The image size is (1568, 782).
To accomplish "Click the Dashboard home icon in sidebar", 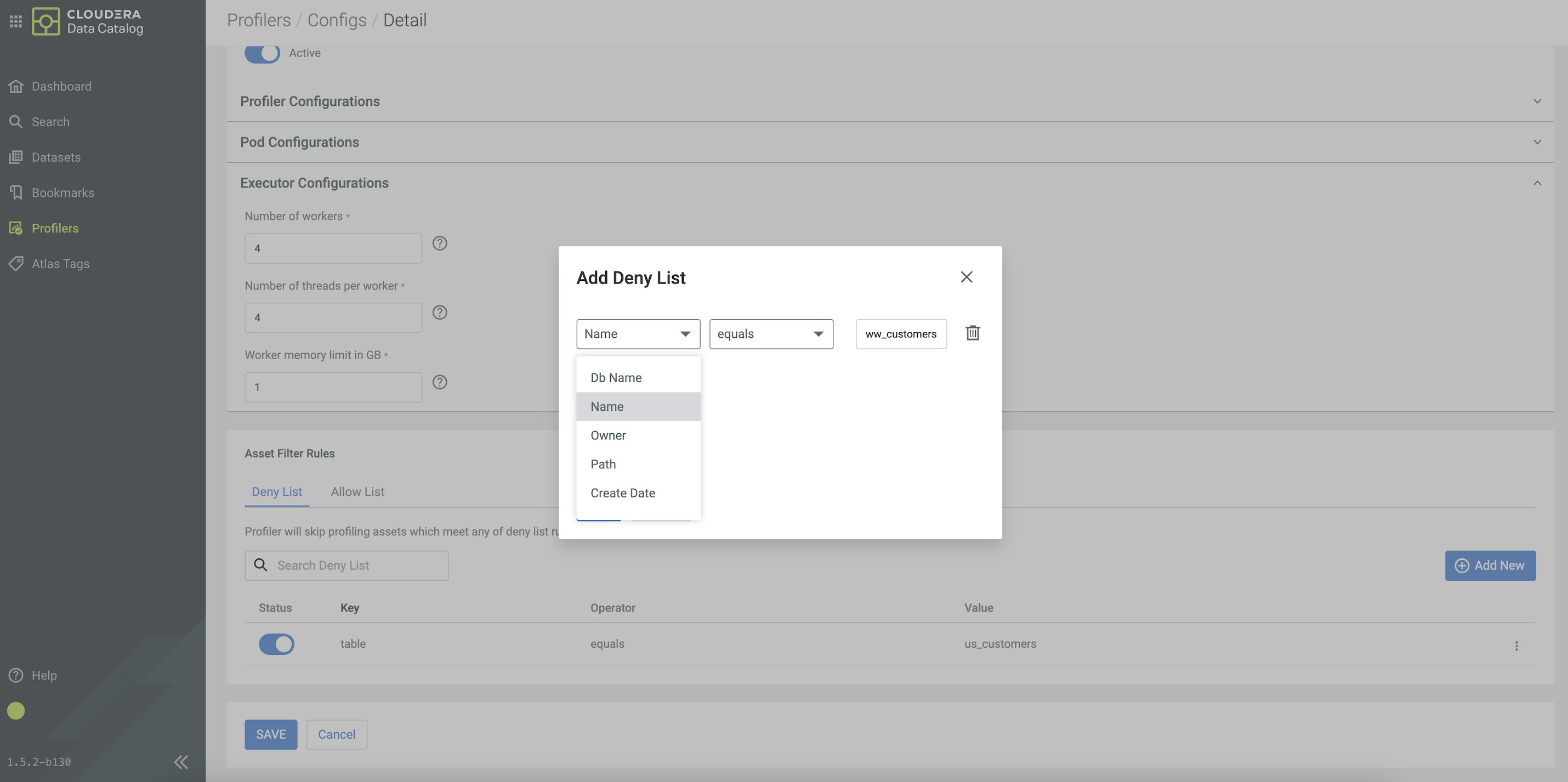I will click(x=16, y=87).
